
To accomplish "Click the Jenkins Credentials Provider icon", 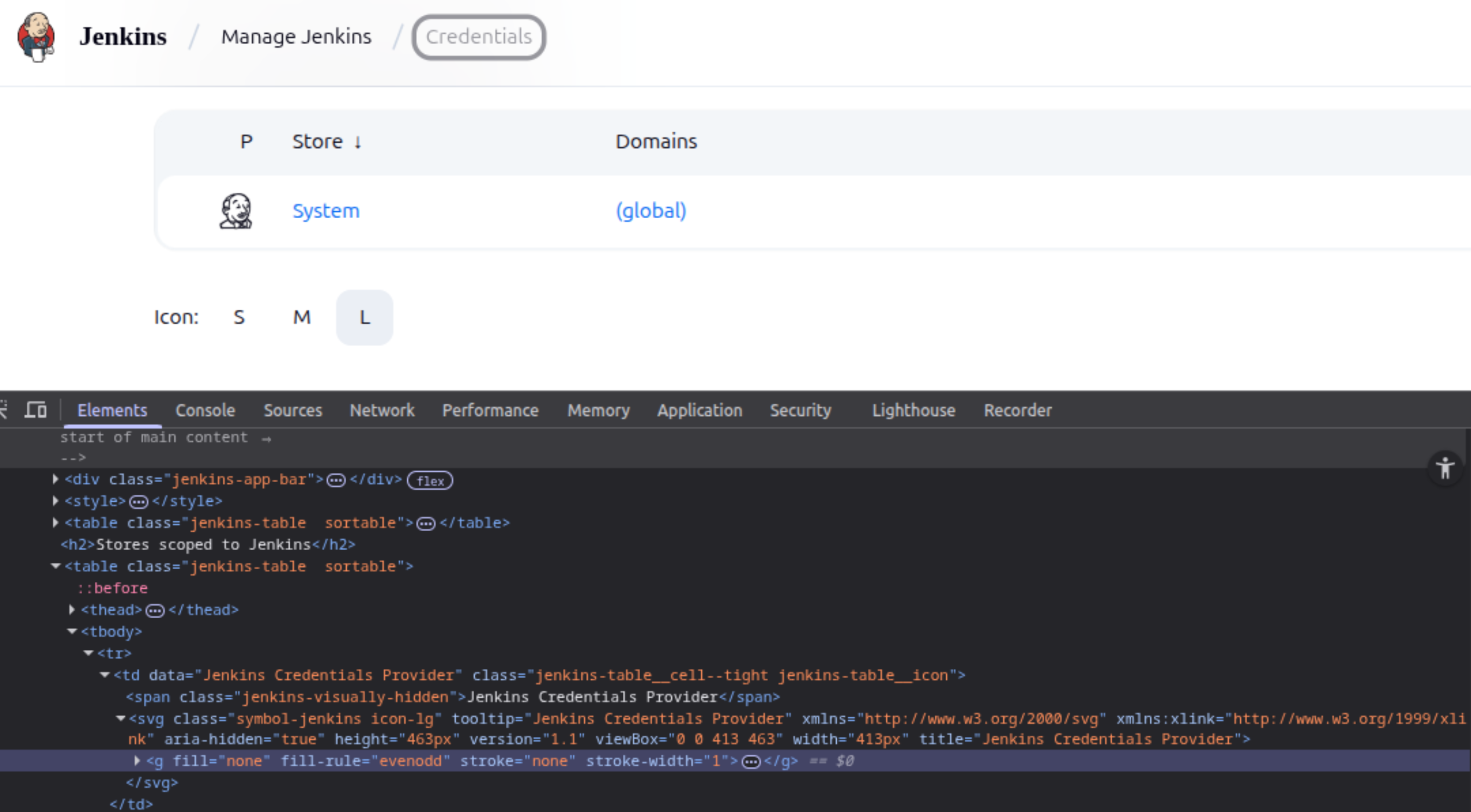I will [x=235, y=211].
